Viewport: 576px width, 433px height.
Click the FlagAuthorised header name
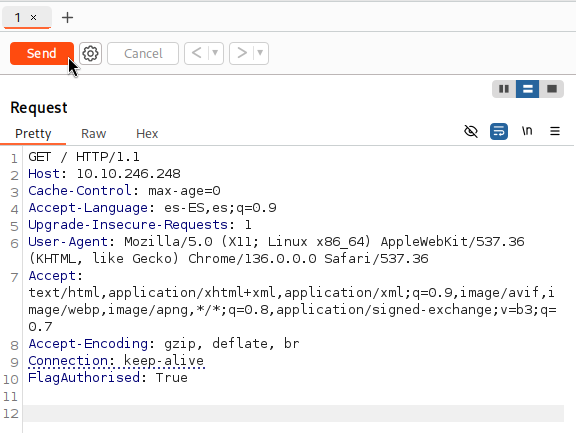pos(84,378)
